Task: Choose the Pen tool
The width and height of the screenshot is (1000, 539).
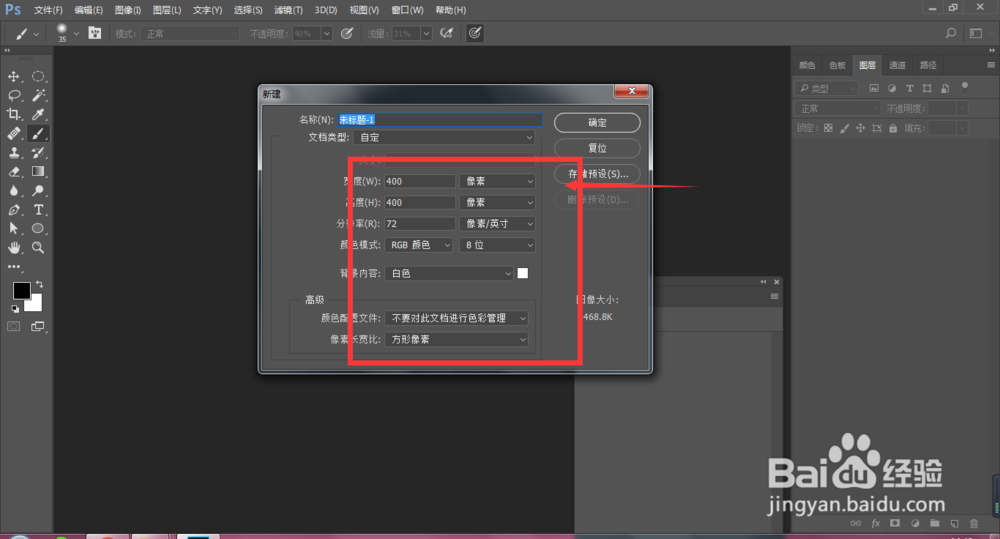Action: pos(15,210)
